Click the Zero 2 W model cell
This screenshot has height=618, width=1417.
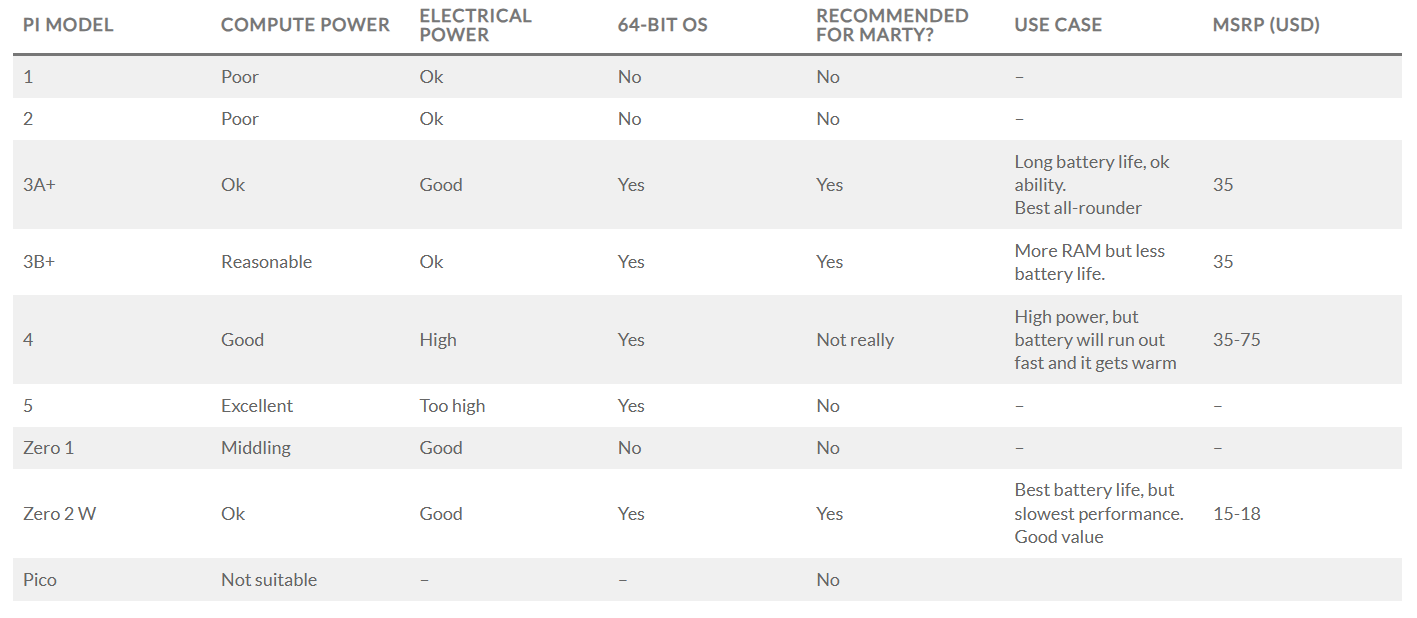(x=60, y=514)
